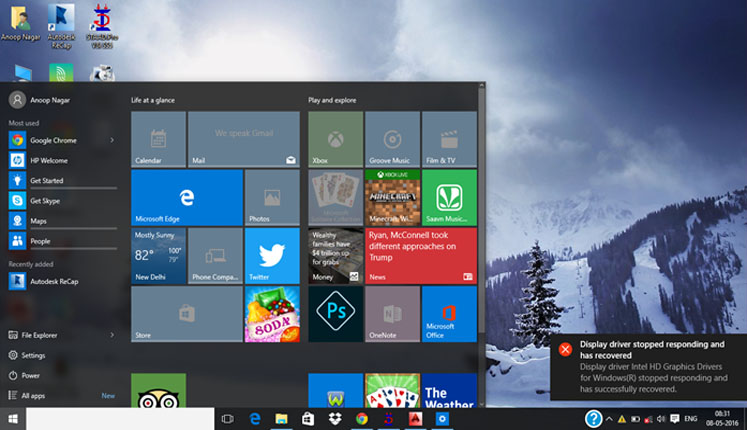Open Edge from the taskbar

[255, 419]
